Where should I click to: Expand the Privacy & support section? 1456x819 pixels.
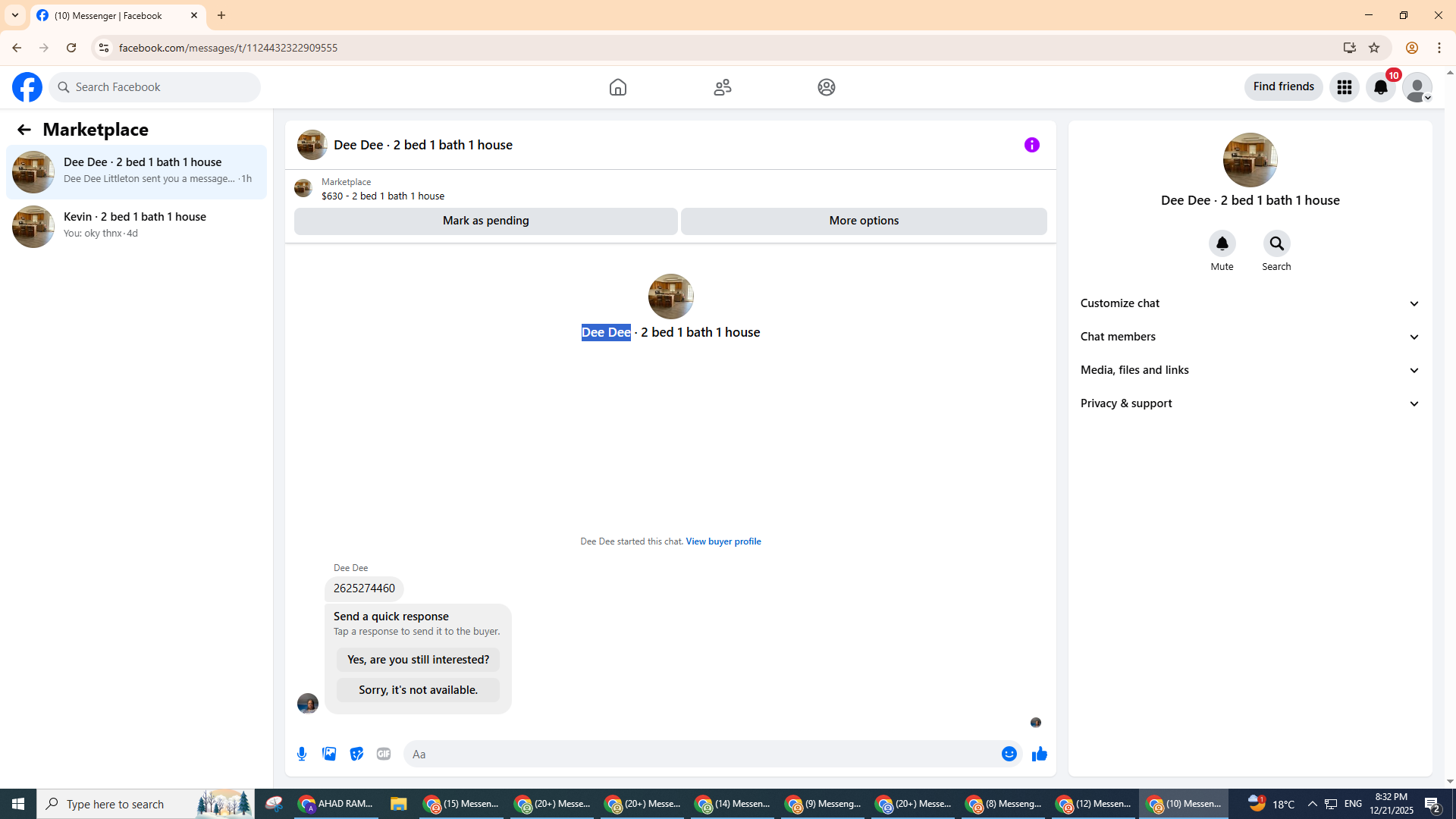[x=1249, y=403]
